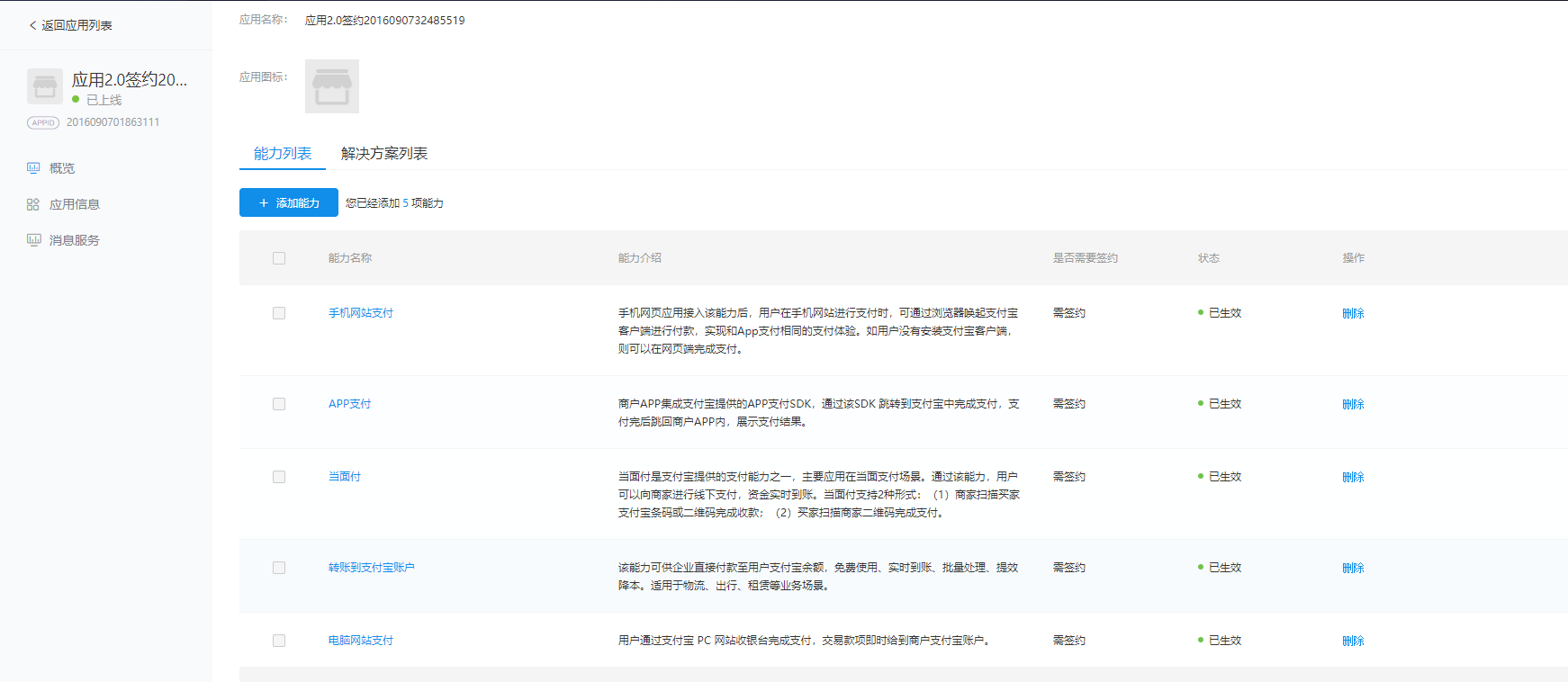The width and height of the screenshot is (1568, 682).
Task: Delete the 电脑网站支付 capability
Action: pyautogui.click(x=1353, y=641)
